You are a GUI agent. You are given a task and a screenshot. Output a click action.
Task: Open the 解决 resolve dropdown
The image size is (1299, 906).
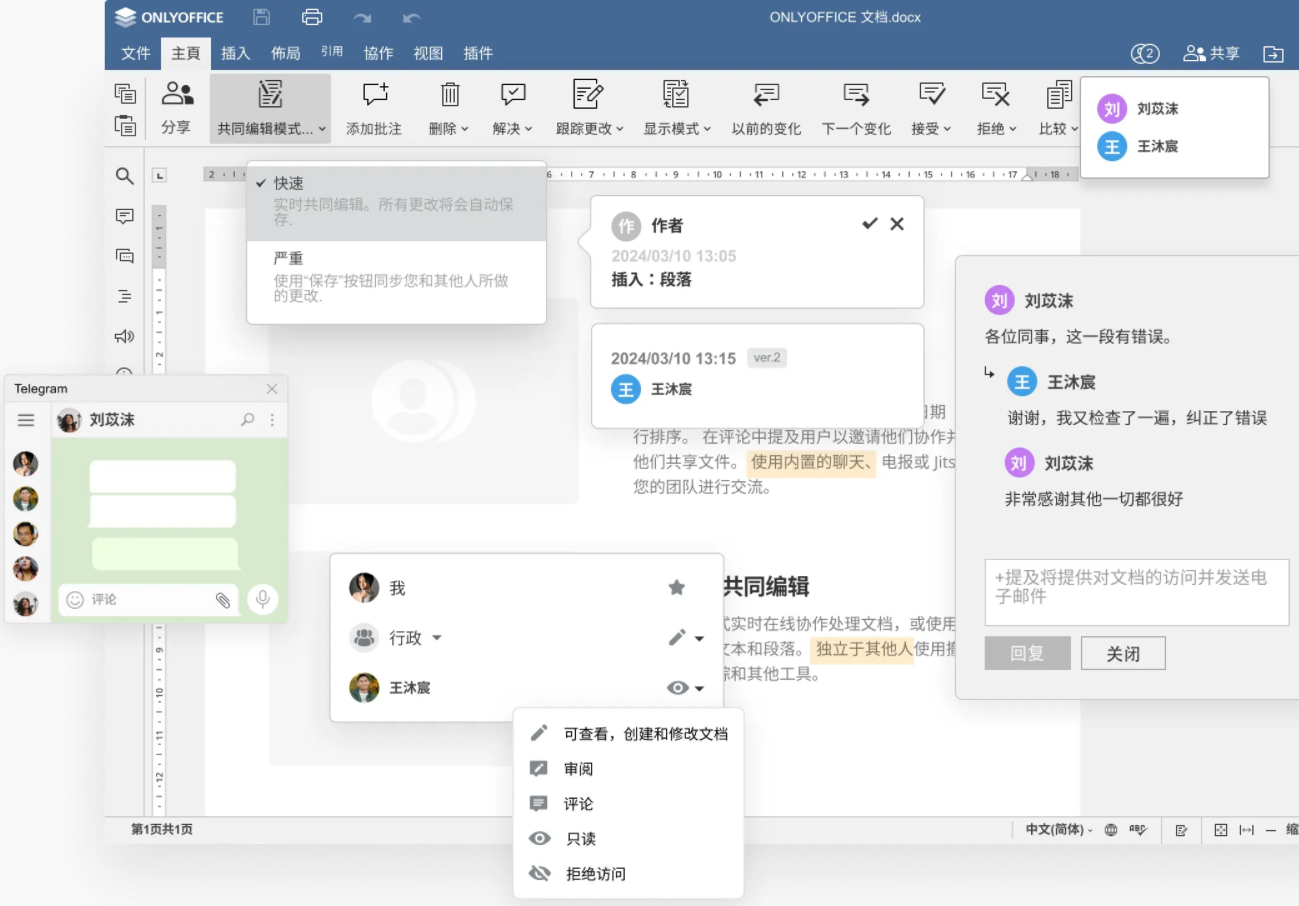point(512,108)
